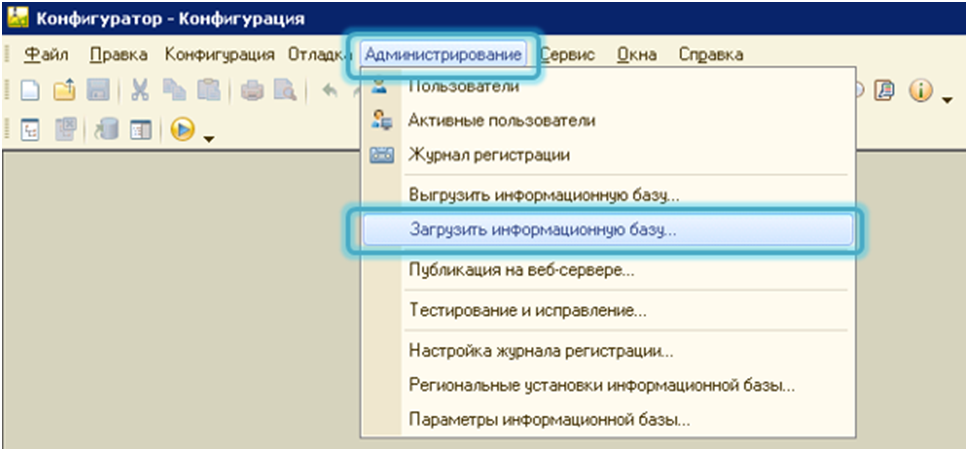Click the New document toolbar icon
968x451 pixels.
pyautogui.click(x=30, y=91)
